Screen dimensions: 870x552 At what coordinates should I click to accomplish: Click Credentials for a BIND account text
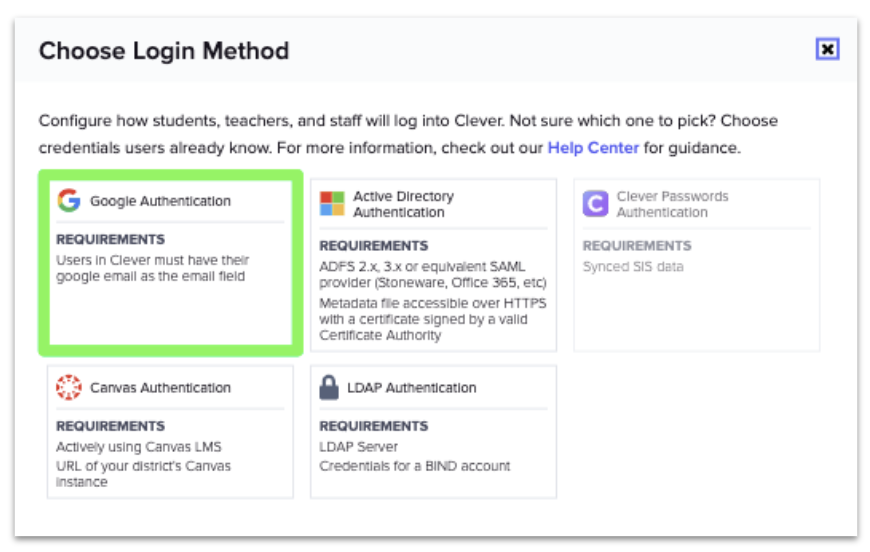click(414, 466)
